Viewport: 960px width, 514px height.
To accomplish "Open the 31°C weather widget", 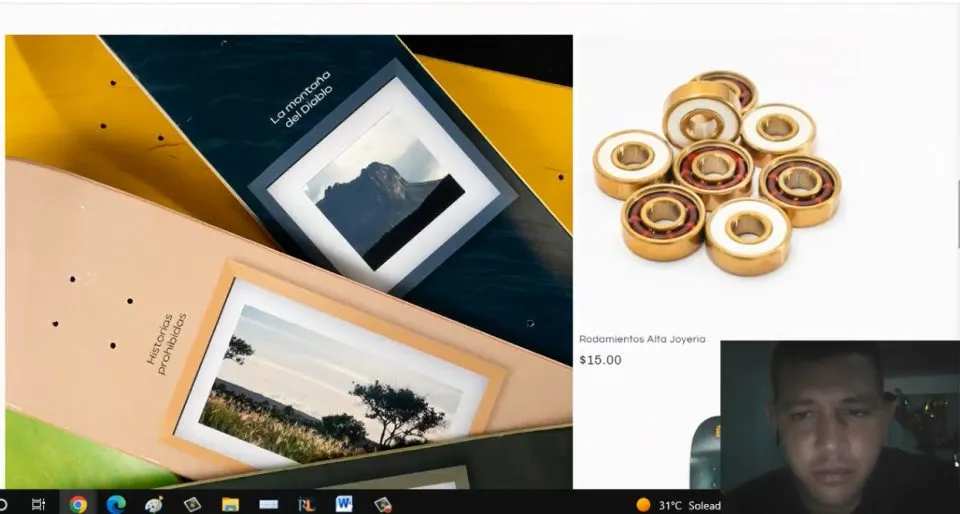I will pyautogui.click(x=678, y=505).
